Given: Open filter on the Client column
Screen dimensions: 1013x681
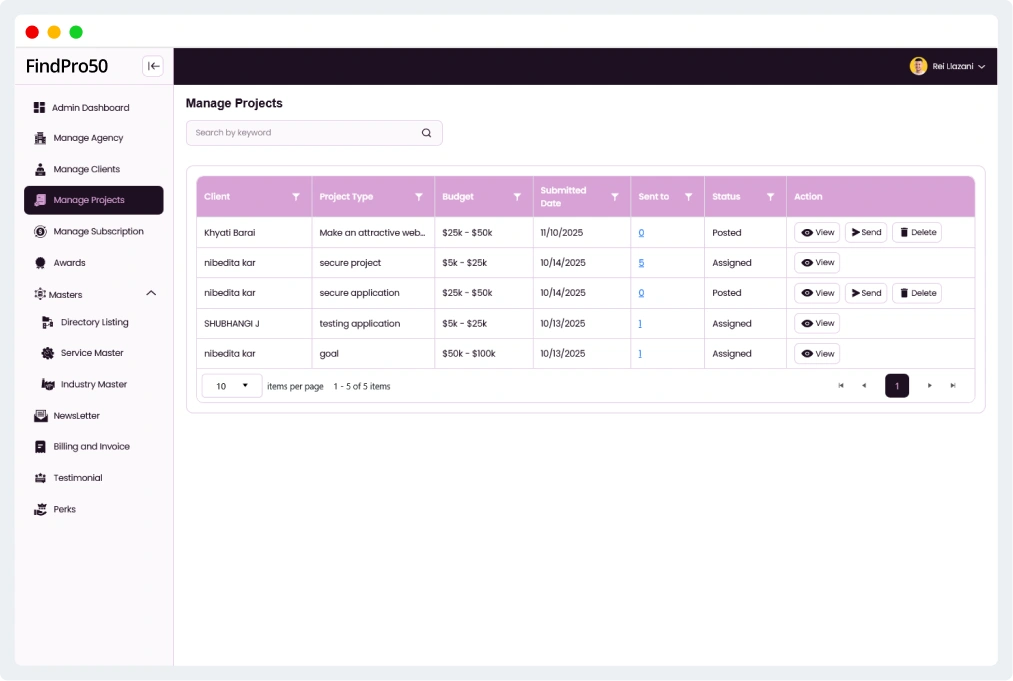Looking at the screenshot, I should [x=296, y=197].
